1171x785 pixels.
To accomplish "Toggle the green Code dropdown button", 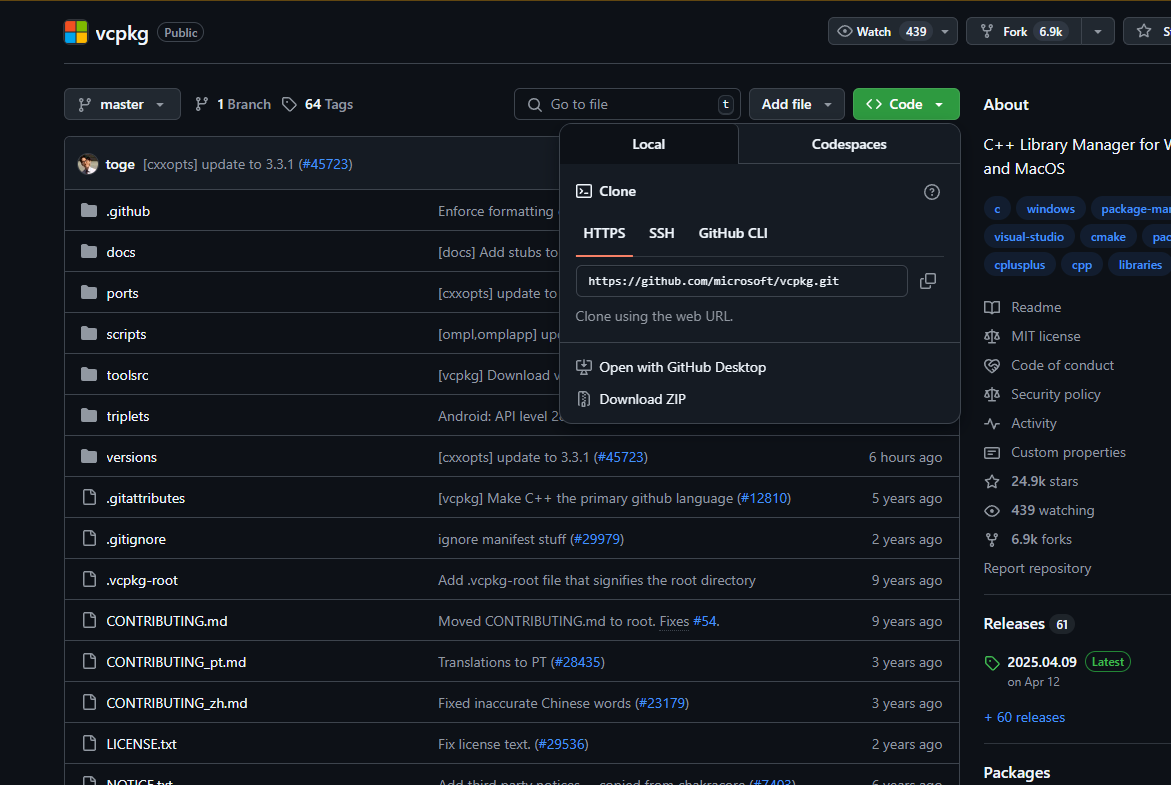I will coord(906,105).
